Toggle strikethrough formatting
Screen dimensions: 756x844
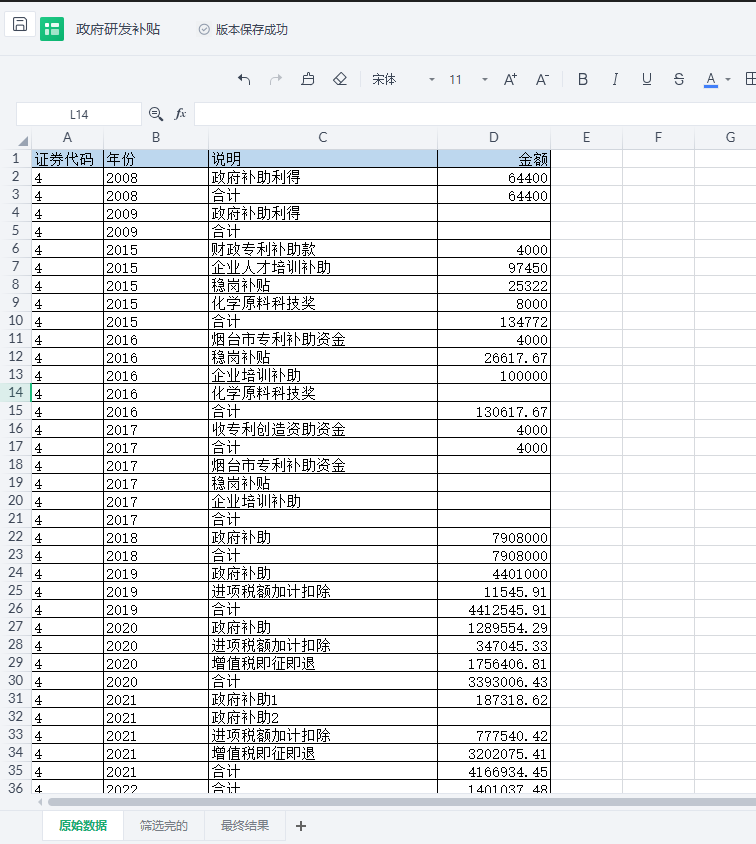679,80
